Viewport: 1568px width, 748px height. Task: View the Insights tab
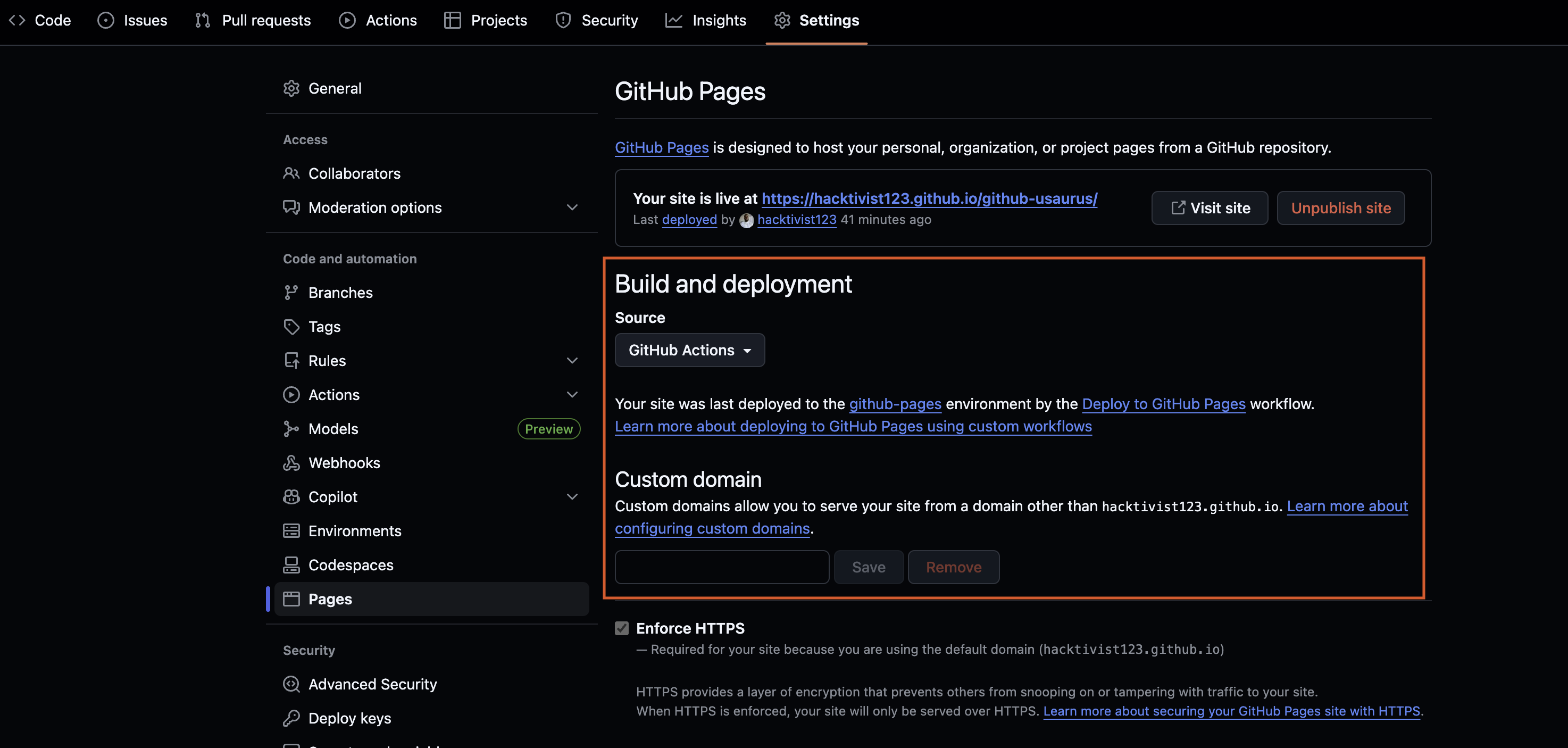click(x=705, y=20)
